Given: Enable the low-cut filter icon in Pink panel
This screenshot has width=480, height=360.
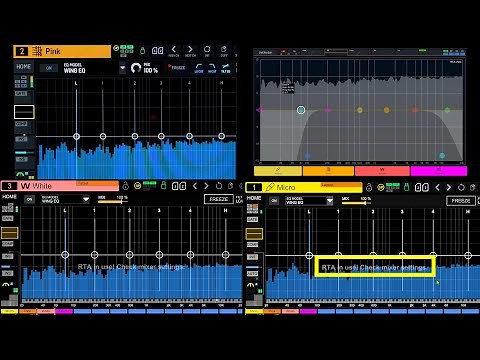Looking at the screenshot, I should pyautogui.click(x=199, y=68).
